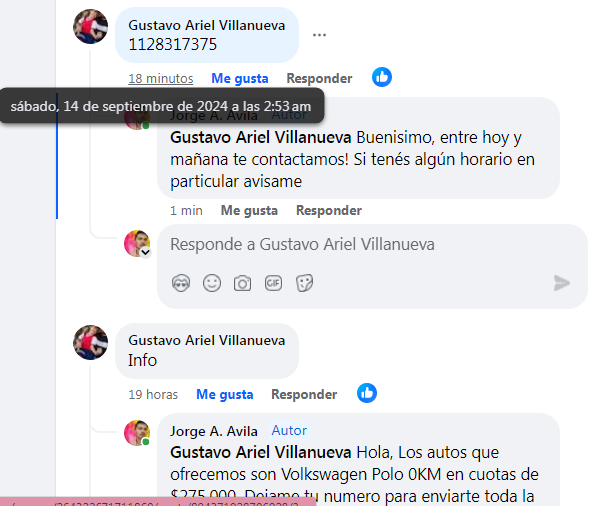Open the 18 minutos timestamp link

[x=161, y=78]
